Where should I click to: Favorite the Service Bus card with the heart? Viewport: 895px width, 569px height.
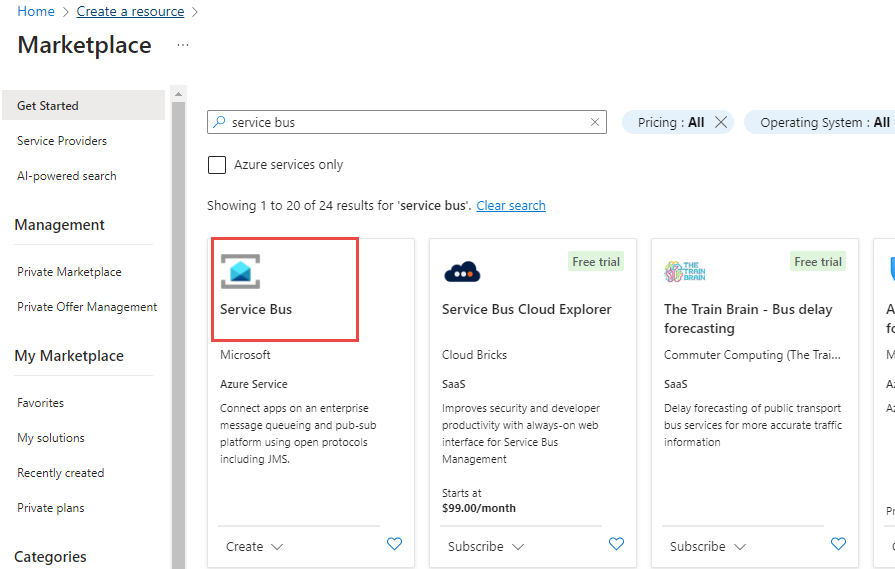click(x=394, y=544)
